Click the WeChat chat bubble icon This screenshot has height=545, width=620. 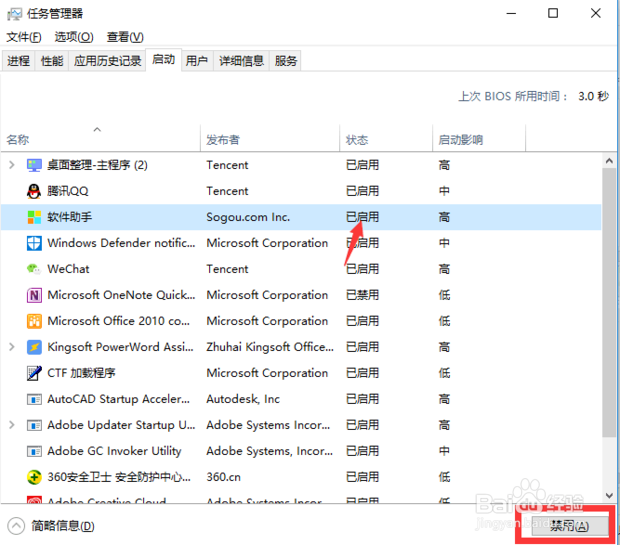(34, 269)
